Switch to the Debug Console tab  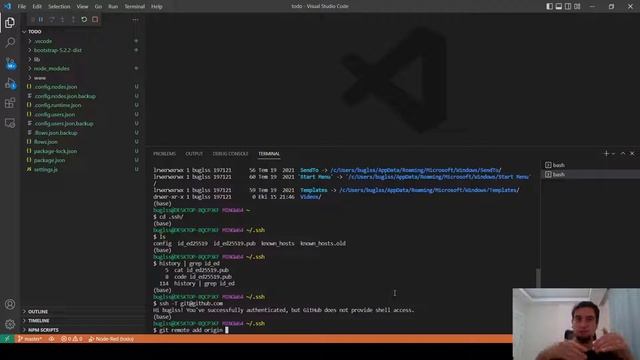point(230,154)
